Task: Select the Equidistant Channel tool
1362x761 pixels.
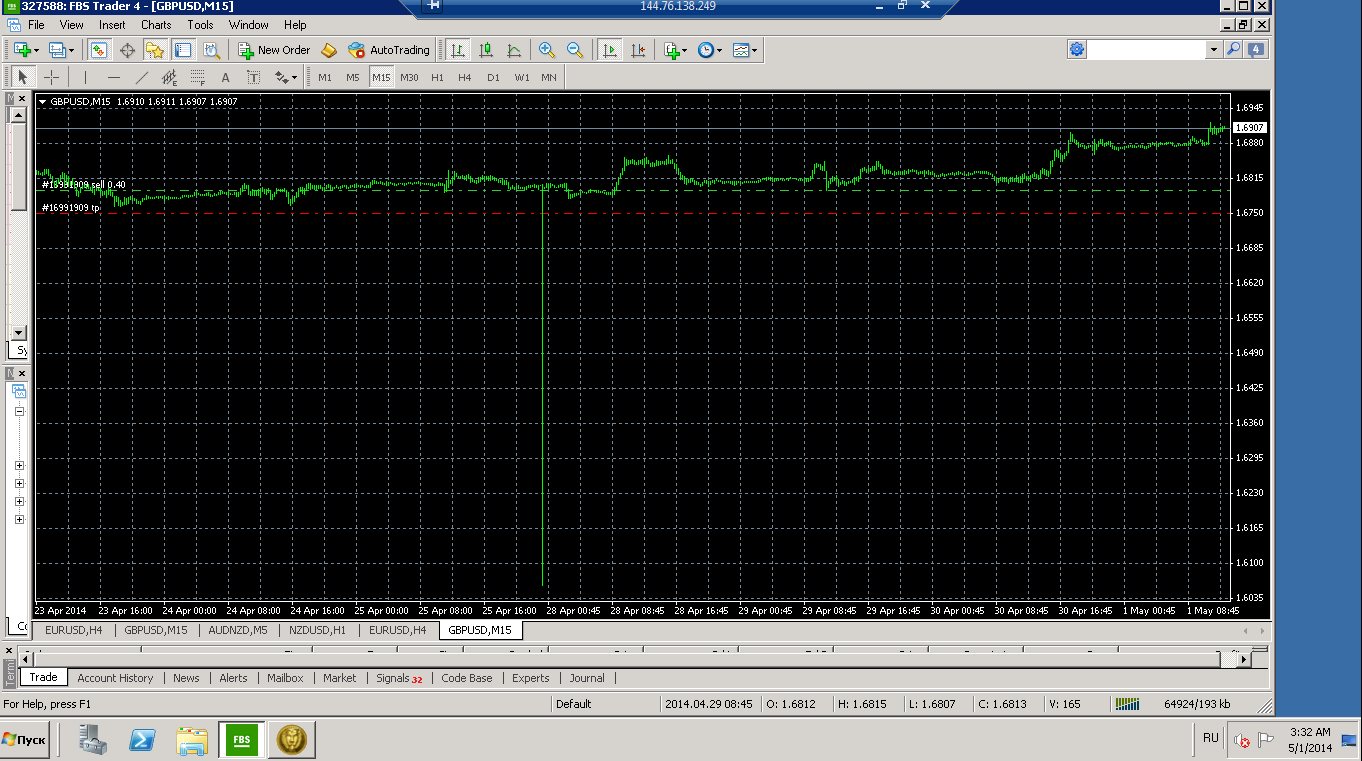Action: coord(170,77)
